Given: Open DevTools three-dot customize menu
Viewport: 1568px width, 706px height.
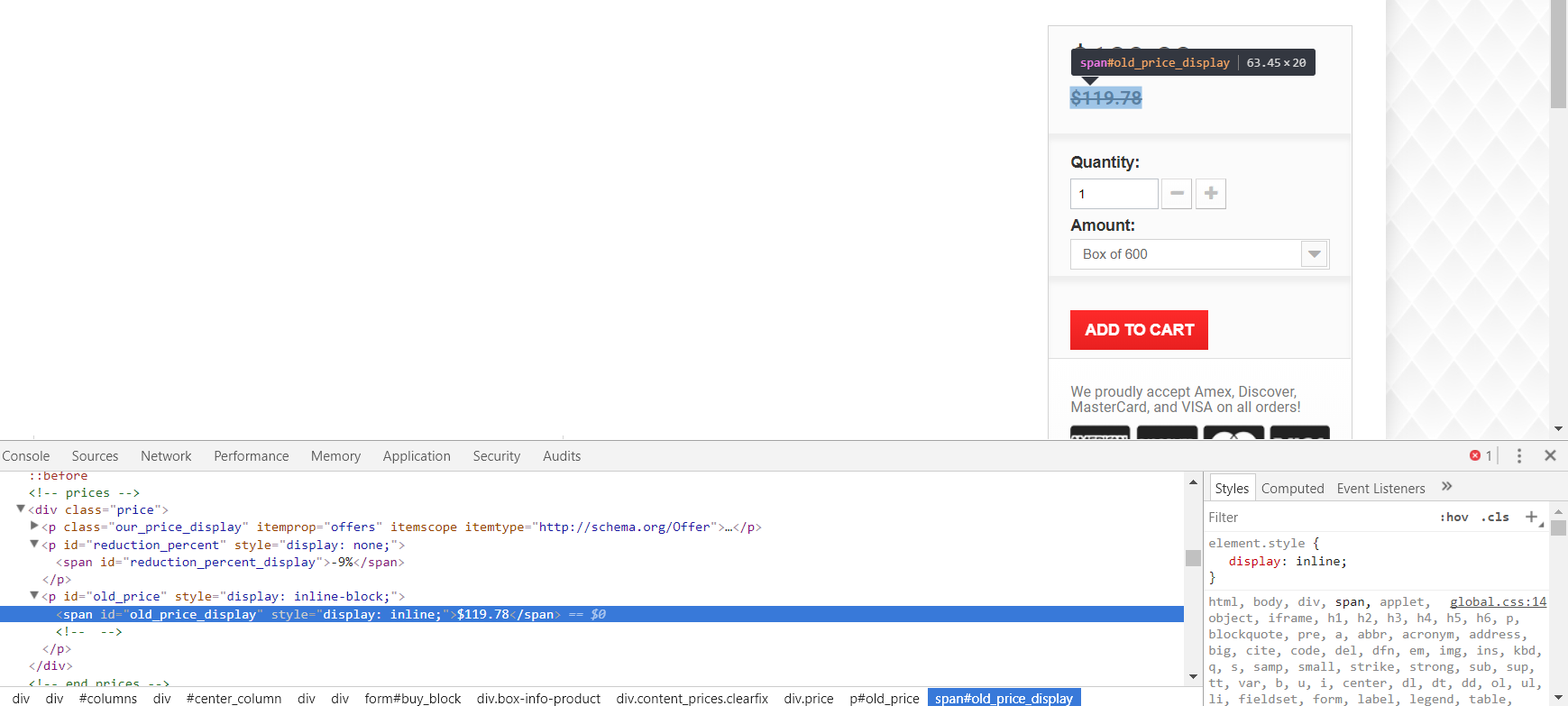Looking at the screenshot, I should (1519, 455).
